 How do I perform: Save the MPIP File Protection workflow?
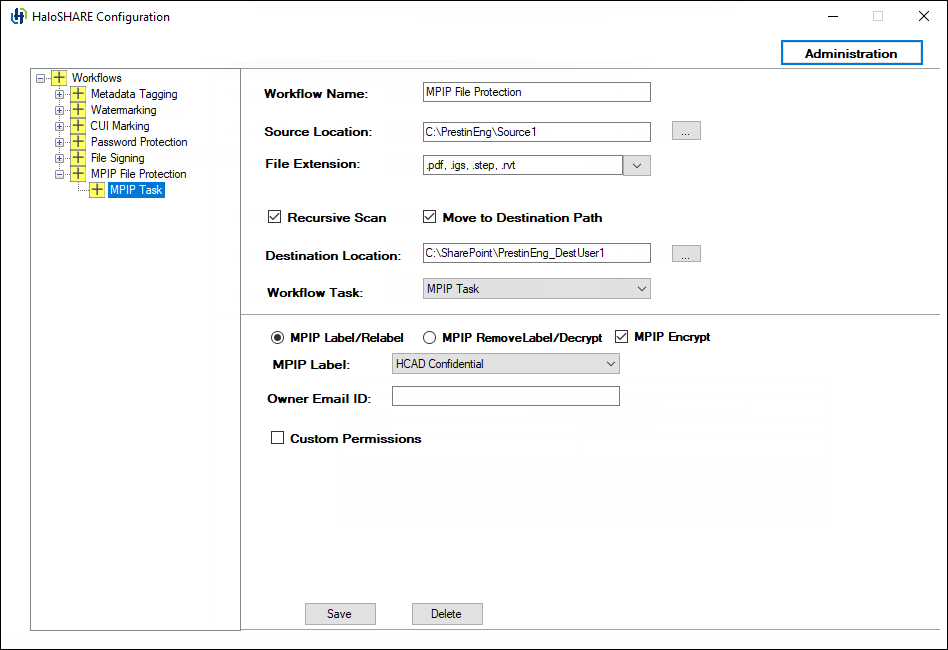tap(340, 613)
